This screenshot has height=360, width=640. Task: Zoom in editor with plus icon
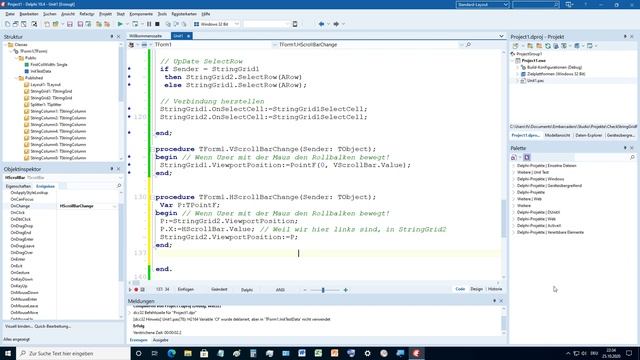click(x=346, y=290)
